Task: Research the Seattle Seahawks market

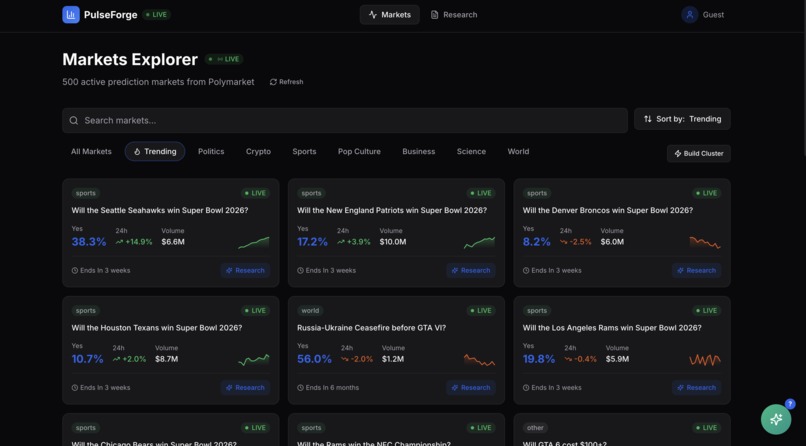Action: (245, 270)
